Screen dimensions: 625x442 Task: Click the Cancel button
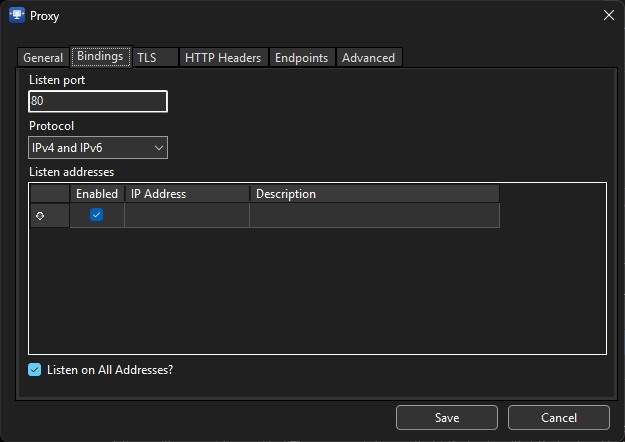(x=559, y=418)
